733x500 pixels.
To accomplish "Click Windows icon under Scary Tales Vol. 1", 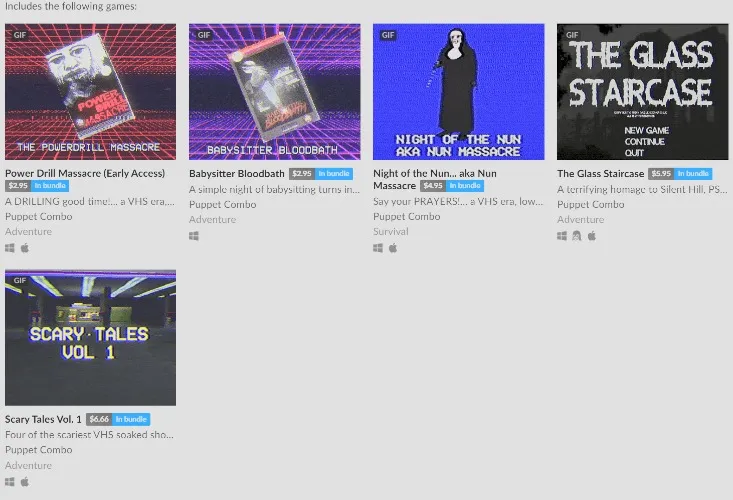I will [10, 482].
